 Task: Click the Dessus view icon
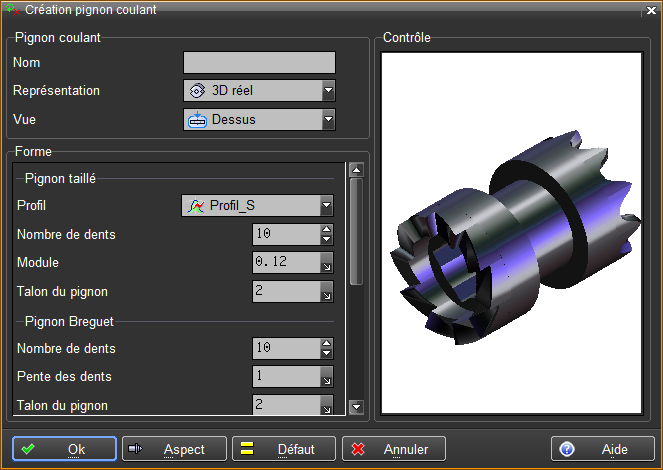click(197, 120)
